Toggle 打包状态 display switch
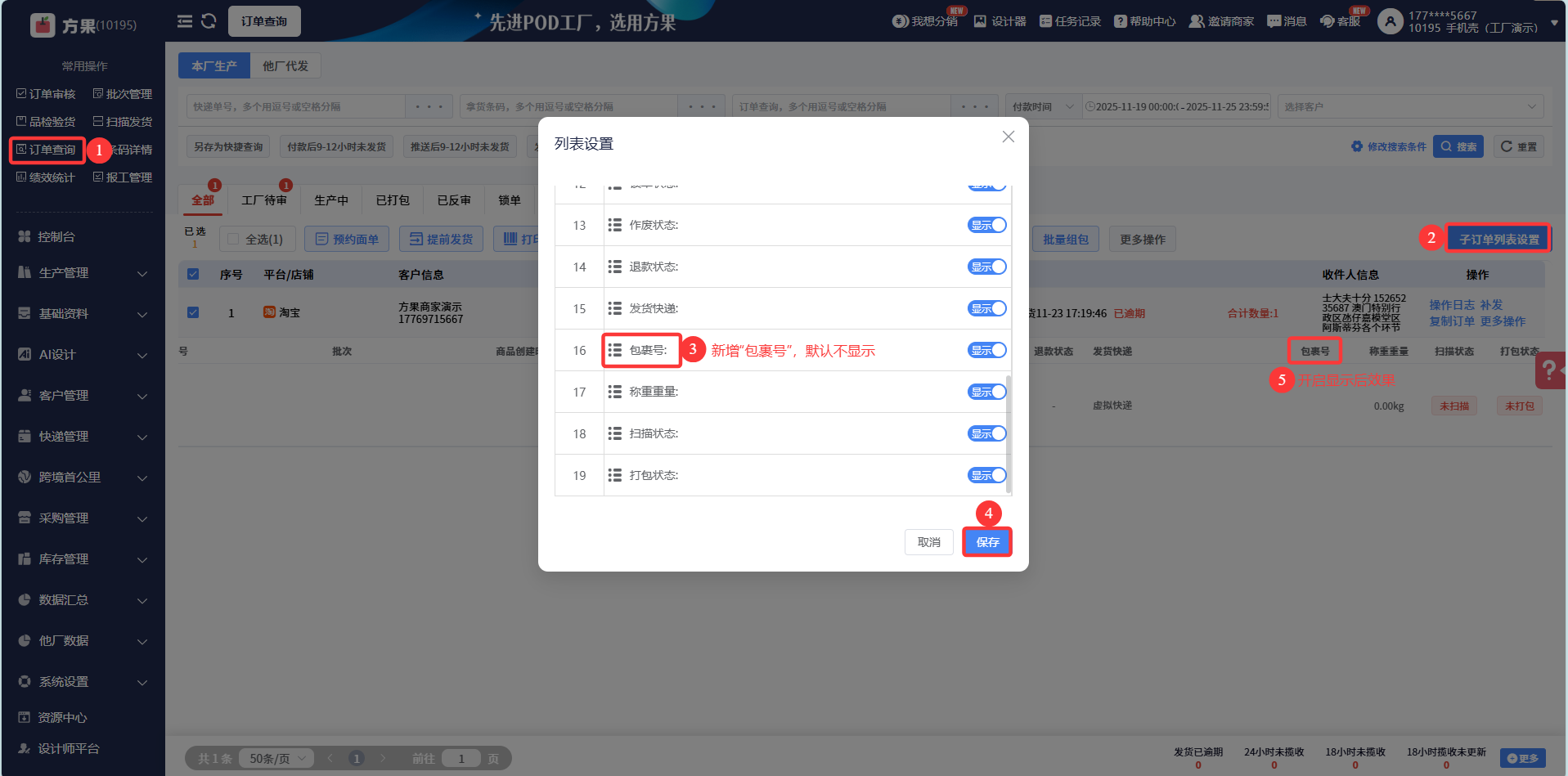Screen dimensions: 1568x776 987,475
